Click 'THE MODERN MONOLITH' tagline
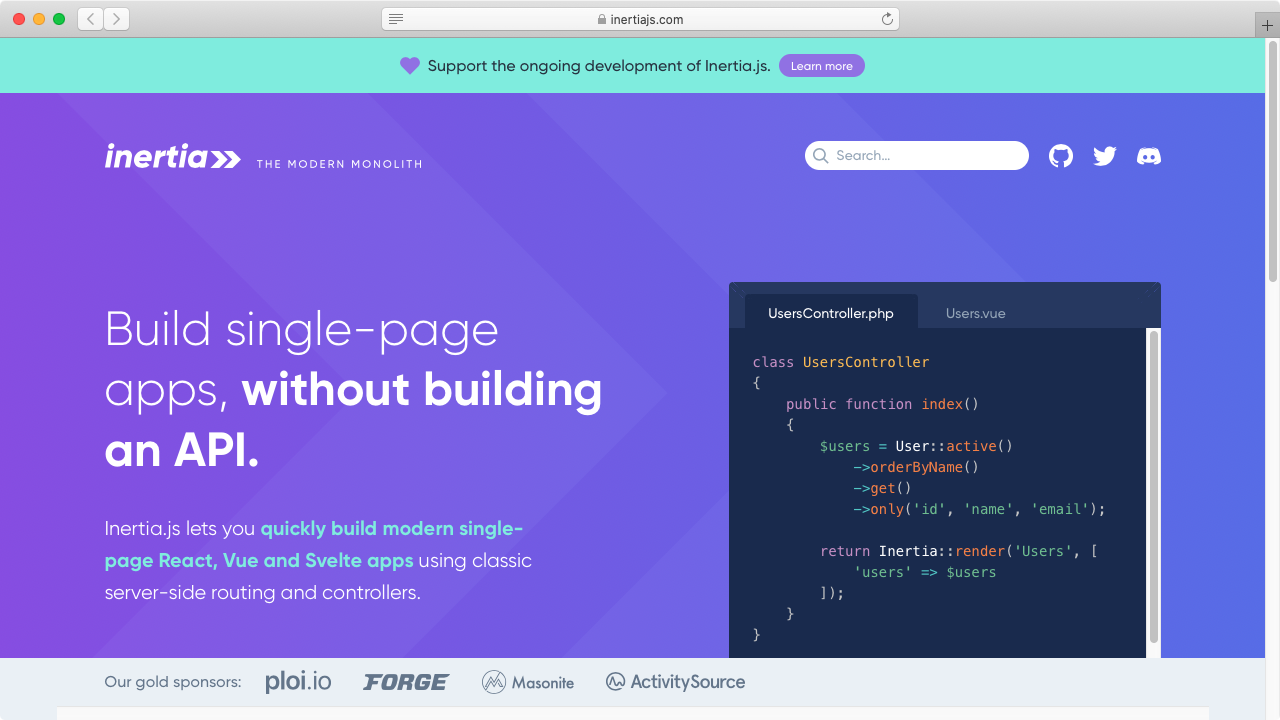 [339, 164]
